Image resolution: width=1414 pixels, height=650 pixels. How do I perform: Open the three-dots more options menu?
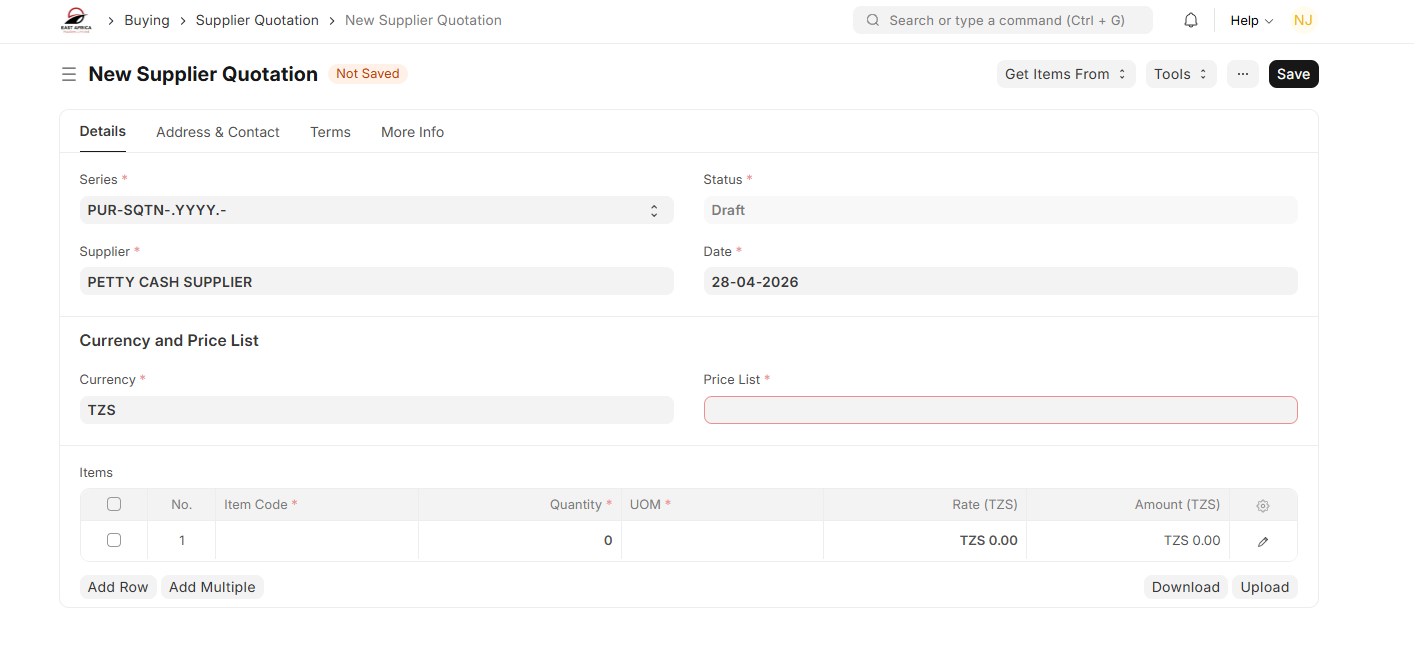(x=1243, y=74)
